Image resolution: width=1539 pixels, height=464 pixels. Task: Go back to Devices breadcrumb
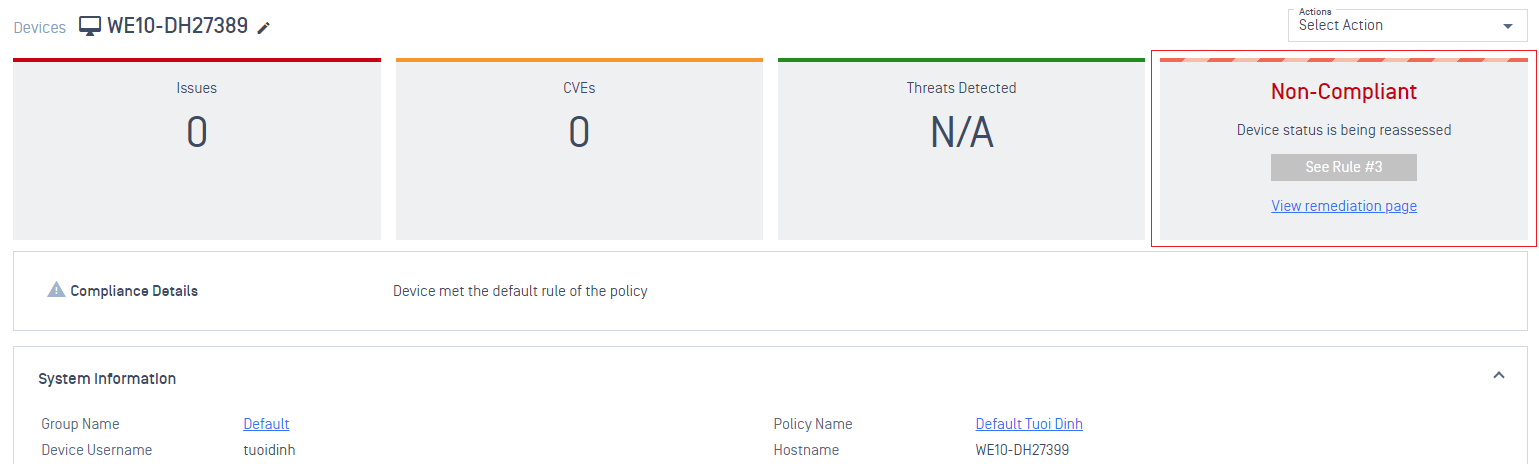point(39,28)
